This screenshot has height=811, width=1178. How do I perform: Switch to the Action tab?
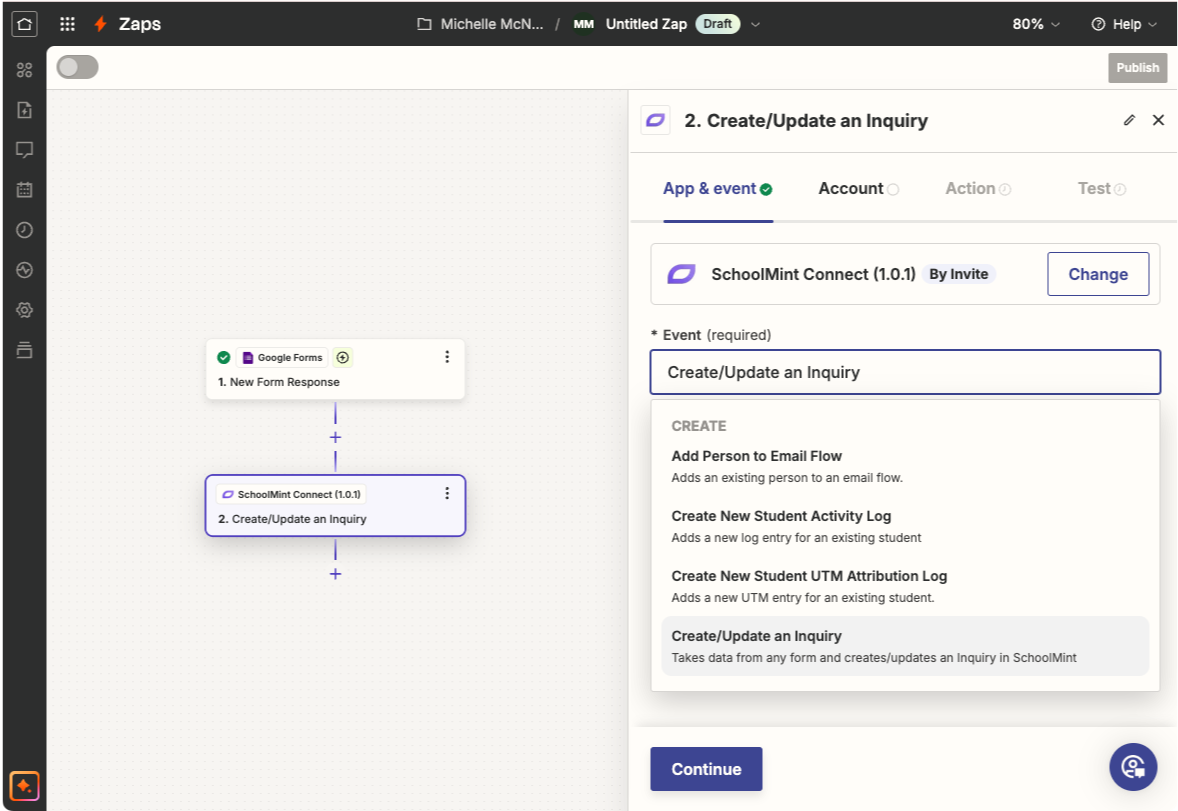point(978,189)
